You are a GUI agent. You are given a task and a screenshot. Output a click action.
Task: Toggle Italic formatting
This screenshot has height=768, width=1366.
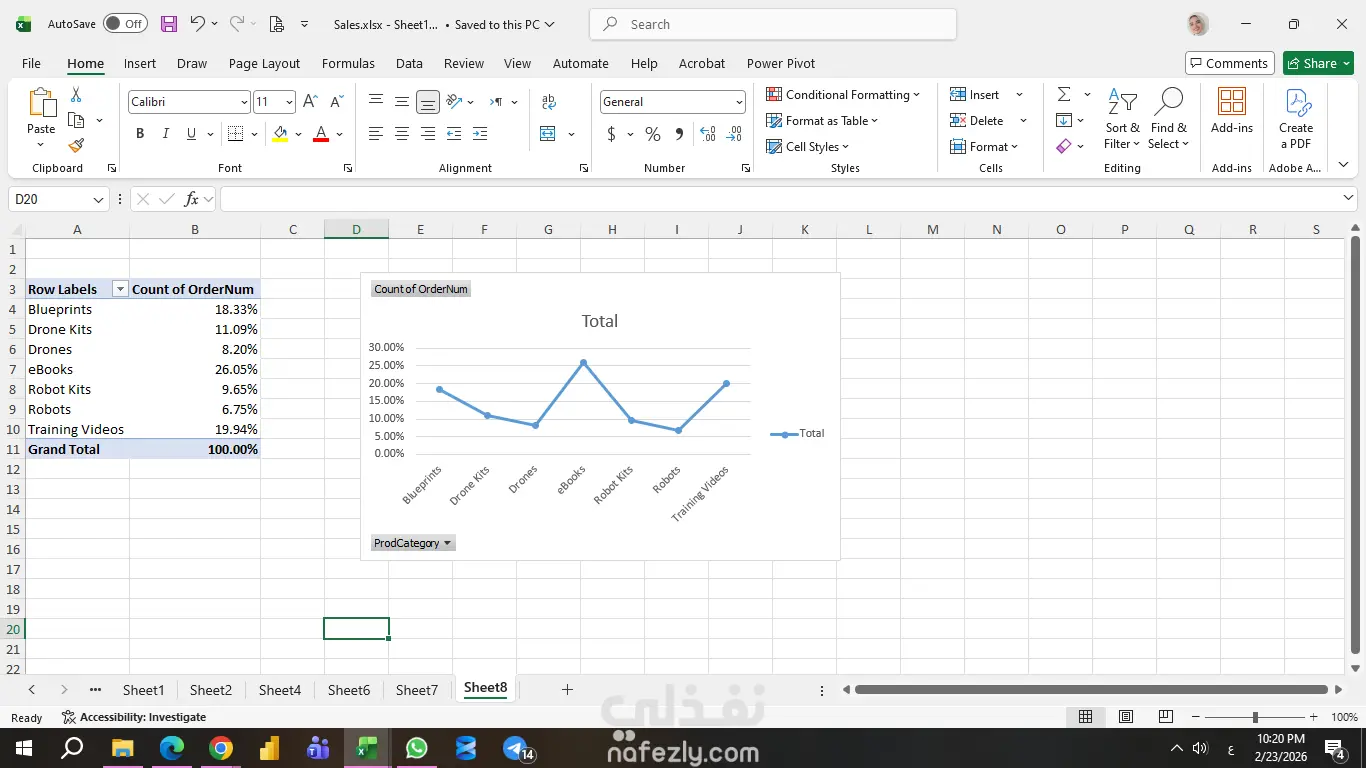coord(165,134)
